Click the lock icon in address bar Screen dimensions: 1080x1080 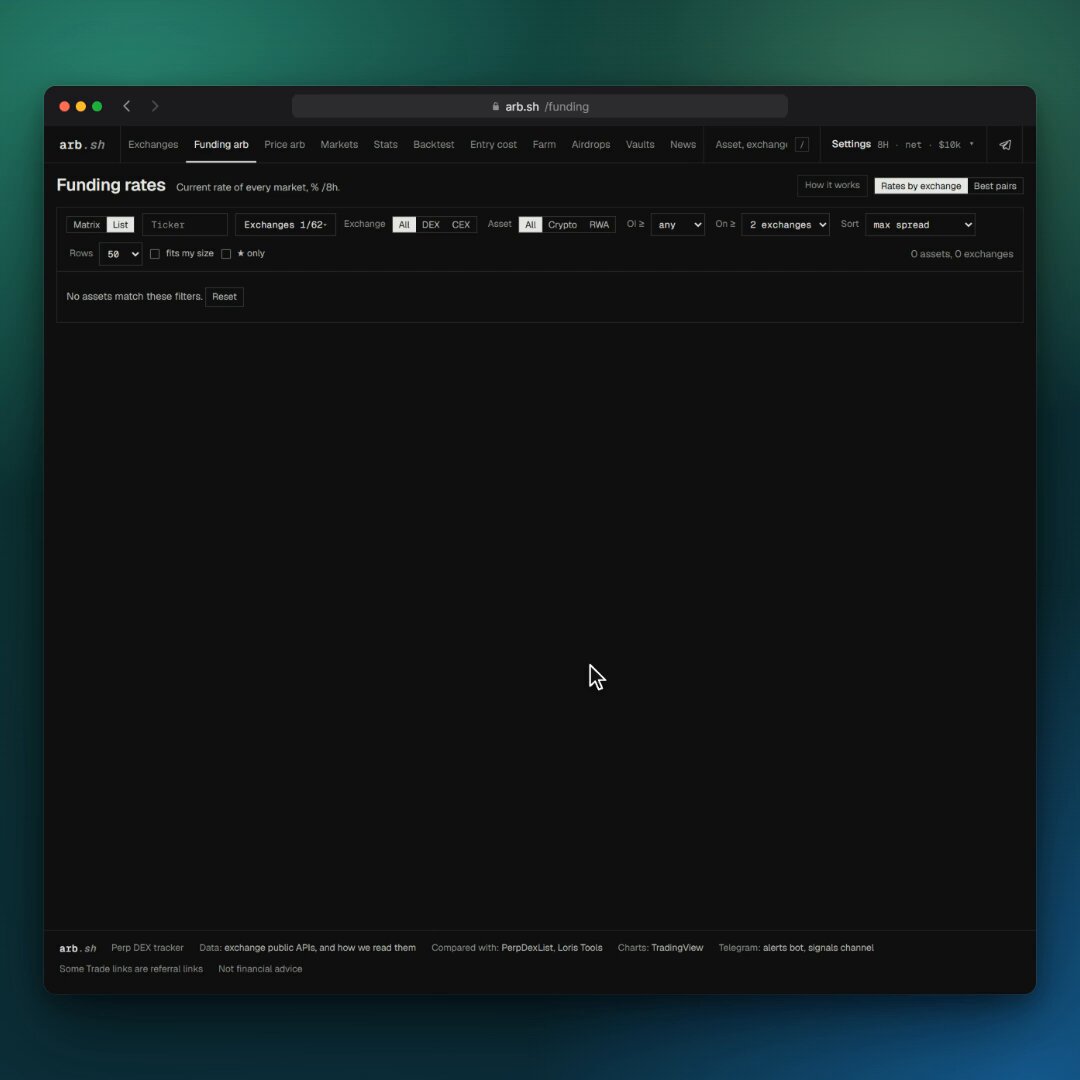tap(495, 106)
